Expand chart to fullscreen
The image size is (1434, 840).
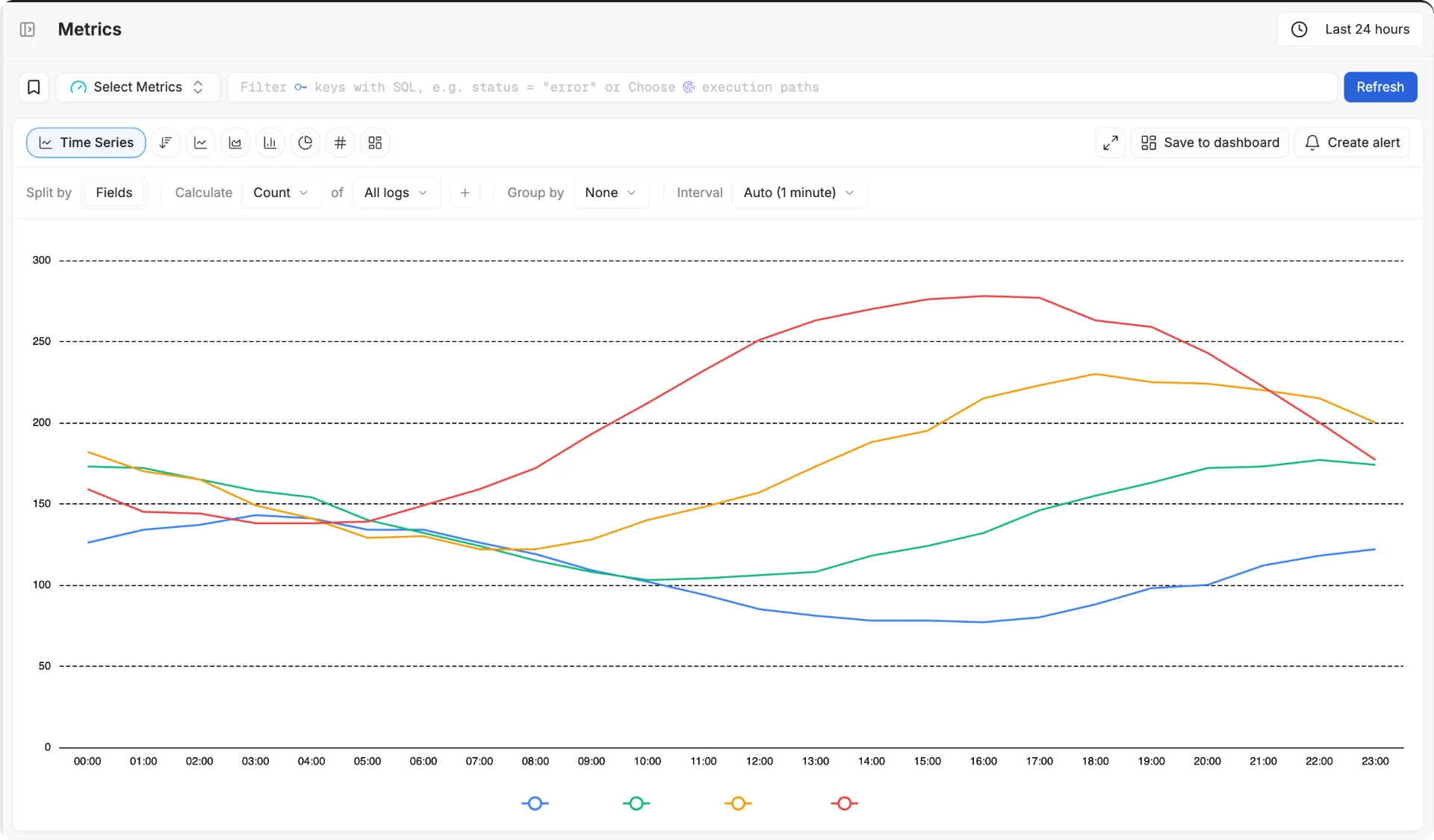(x=1111, y=143)
